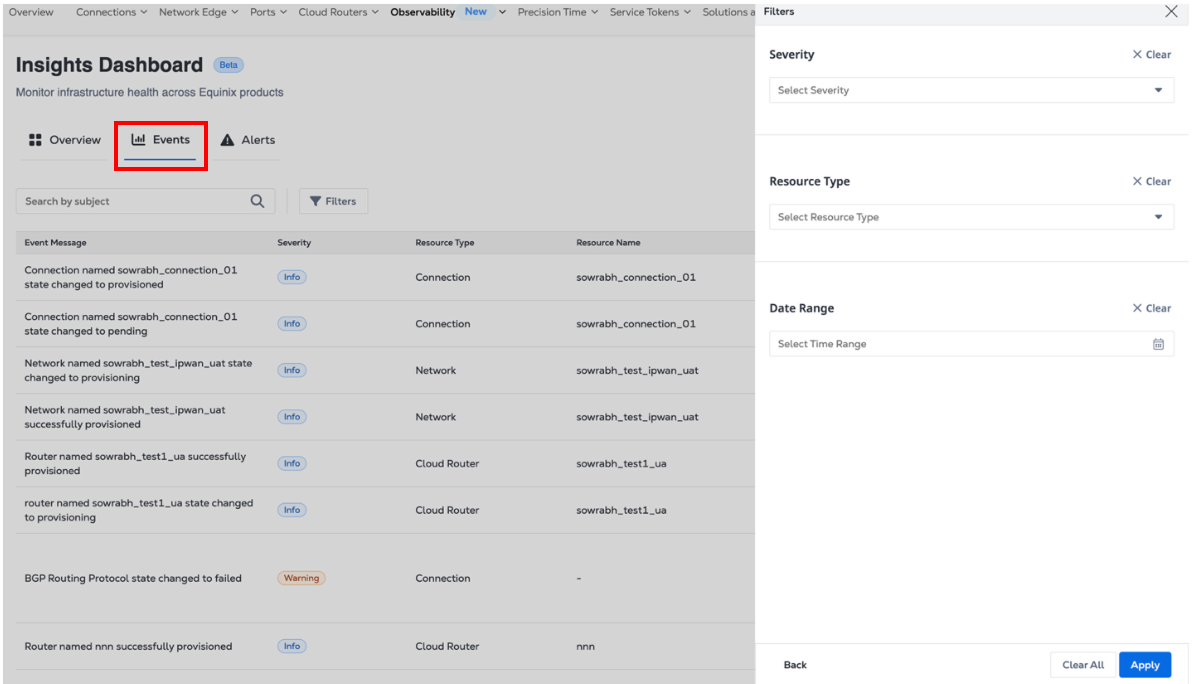The image size is (1194, 684).
Task: Click 'BGP Routing Protocol state changed to failed'
Action: tap(132, 578)
